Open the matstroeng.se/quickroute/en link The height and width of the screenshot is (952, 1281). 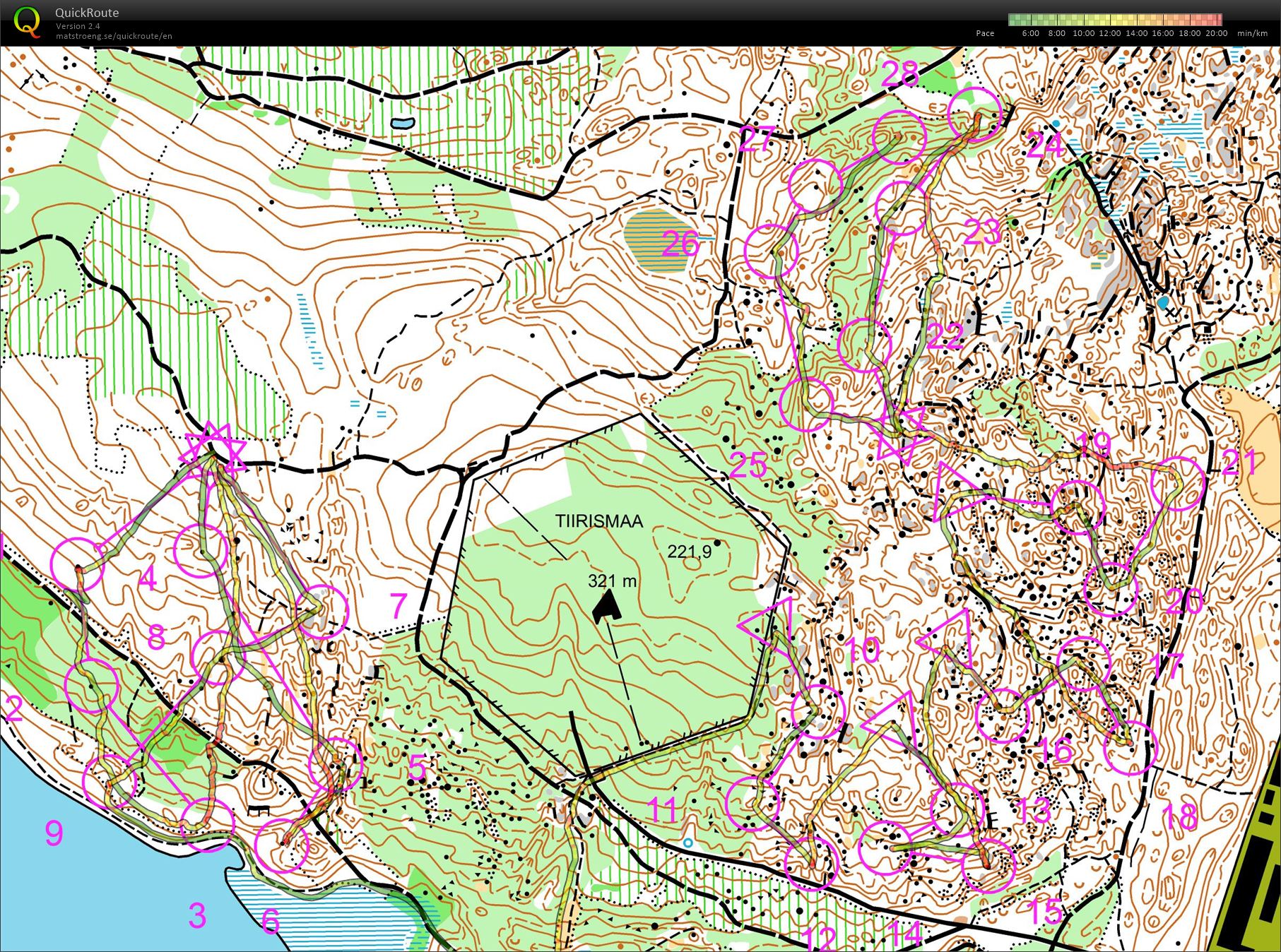114,36
